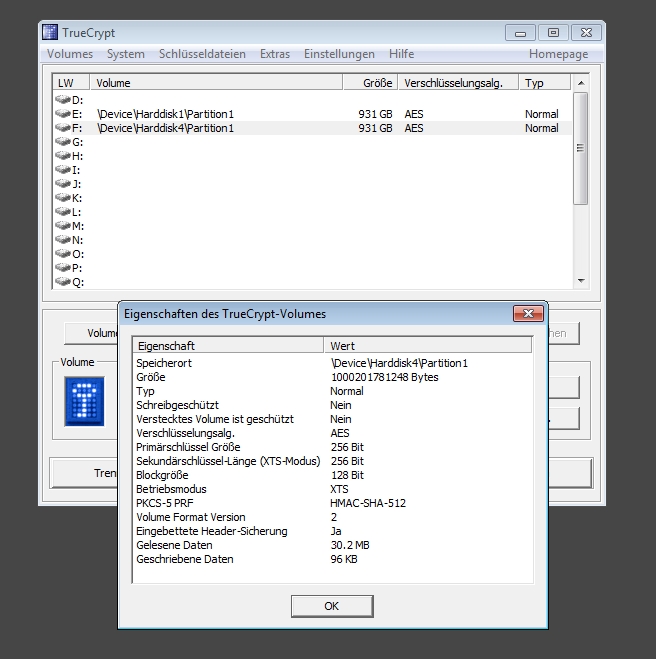Select the F: drive icon
The image size is (656, 659).
point(63,127)
